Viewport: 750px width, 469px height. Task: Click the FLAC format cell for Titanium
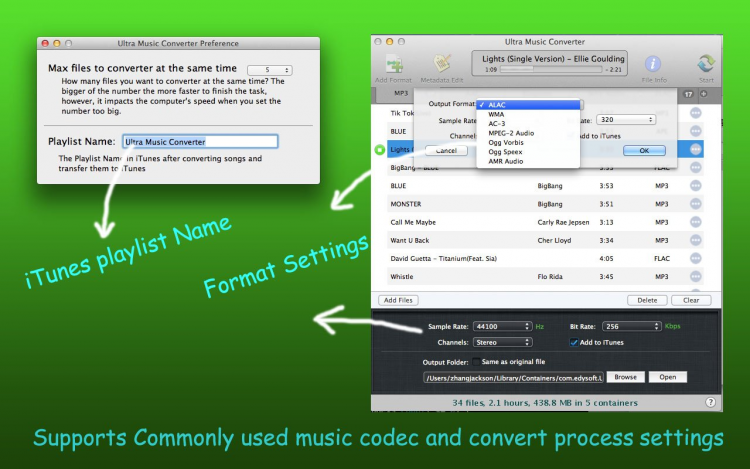tap(662, 259)
